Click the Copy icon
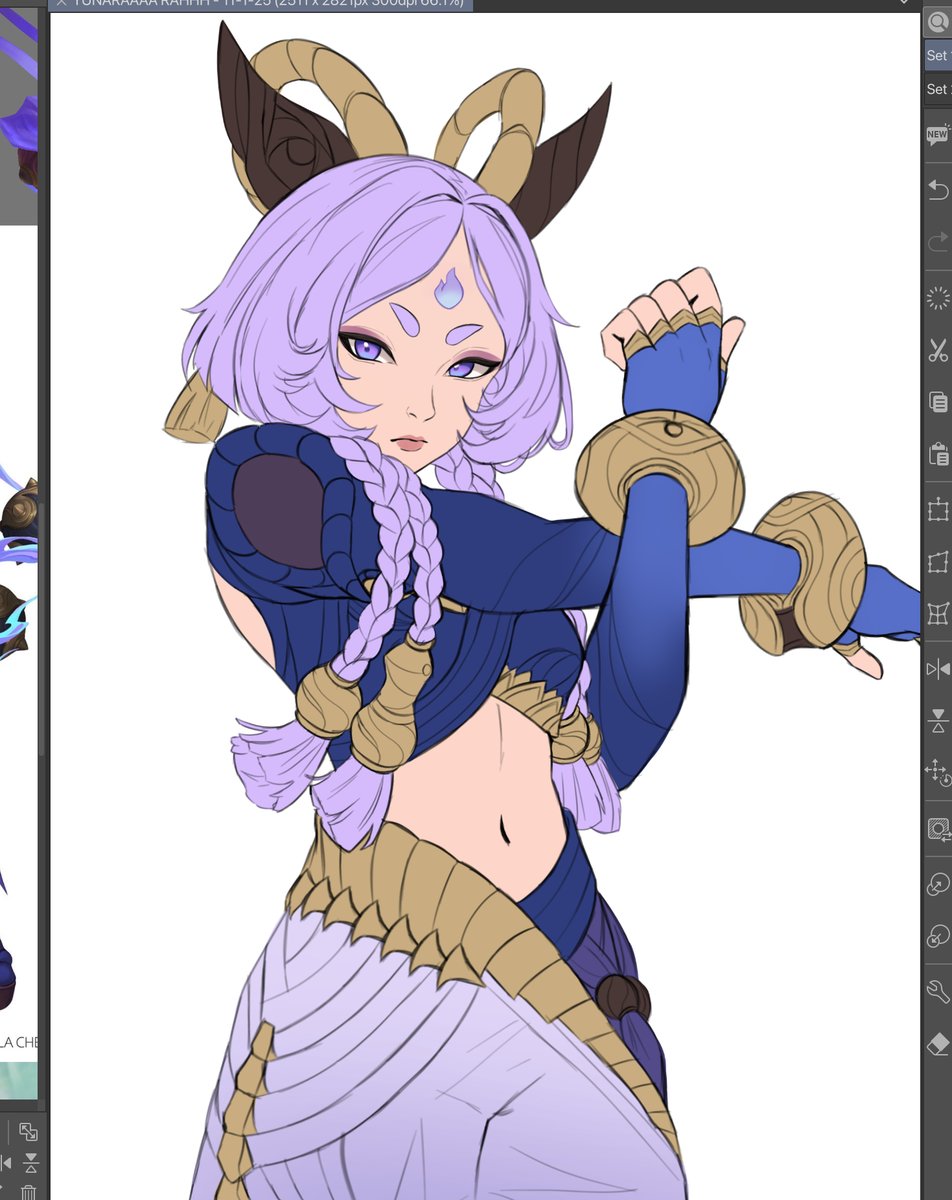 point(937,402)
